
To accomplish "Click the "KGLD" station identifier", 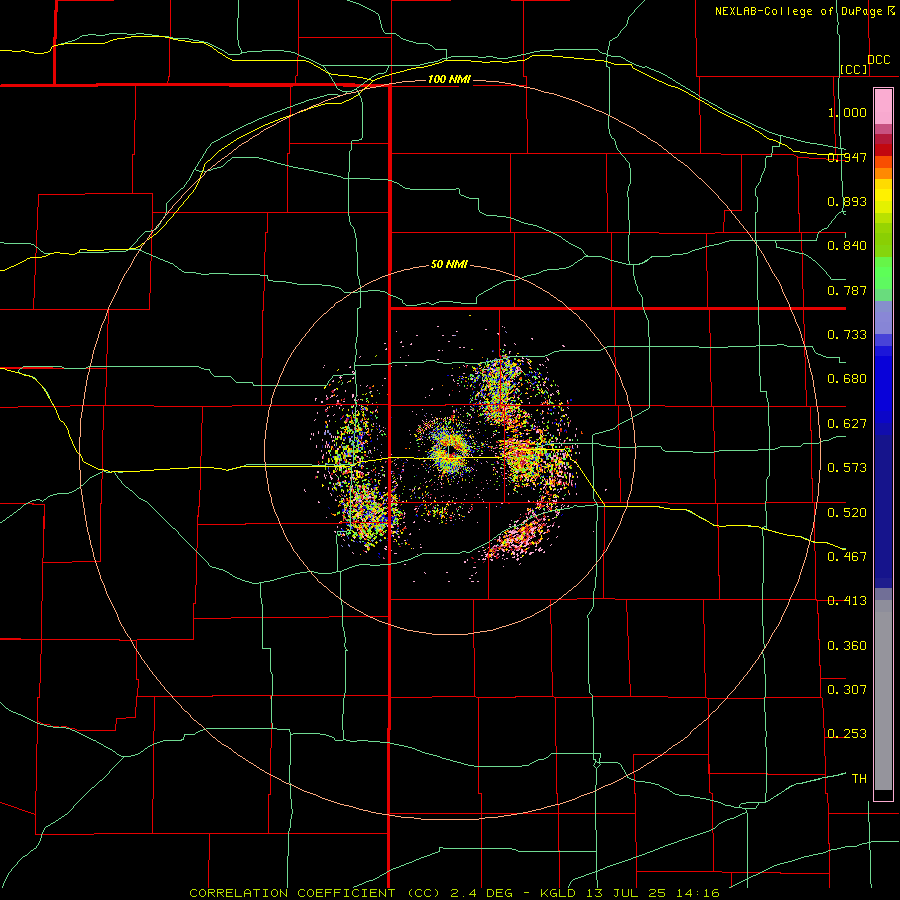I will pos(558,893).
